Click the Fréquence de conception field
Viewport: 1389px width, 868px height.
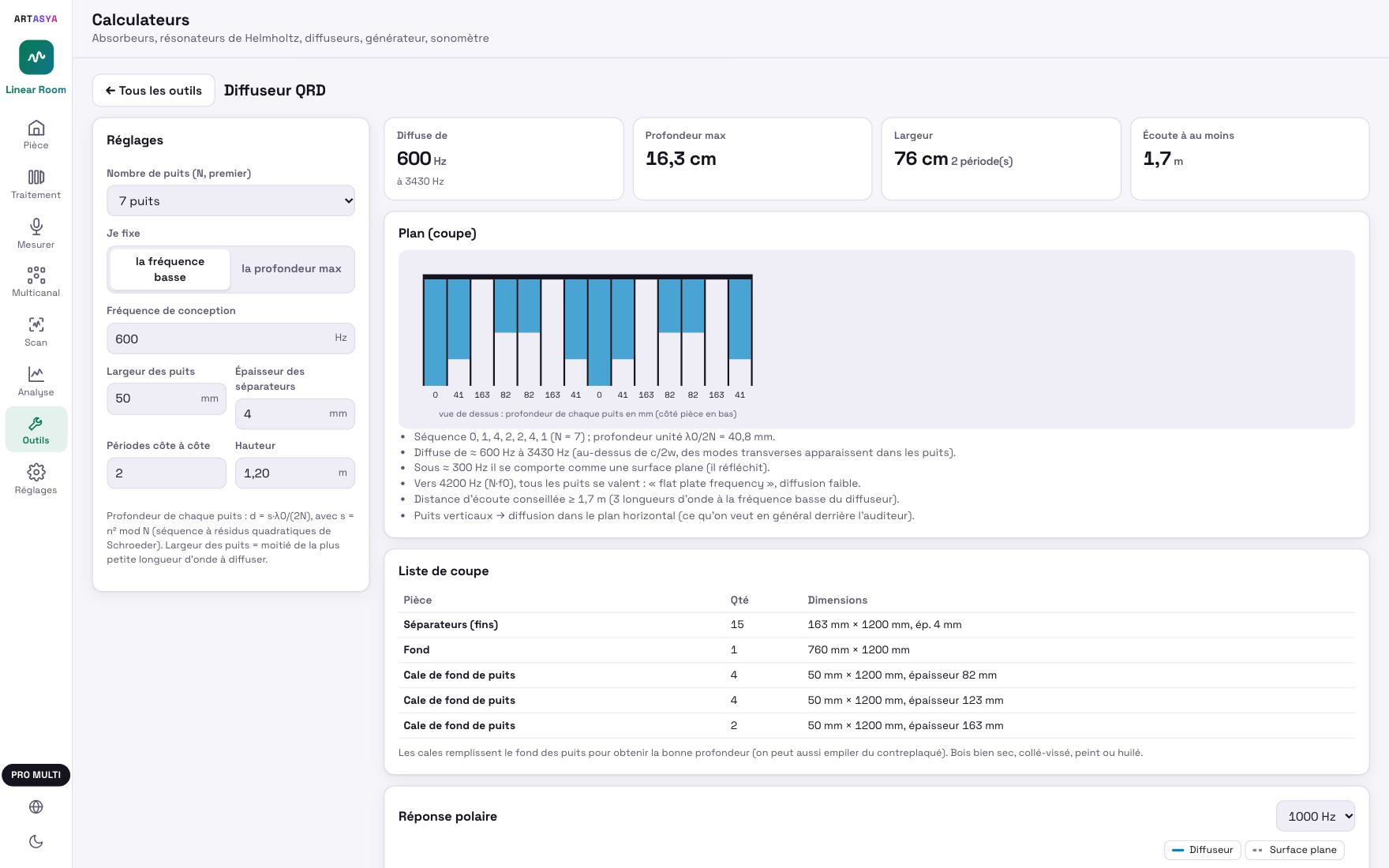[x=230, y=339]
